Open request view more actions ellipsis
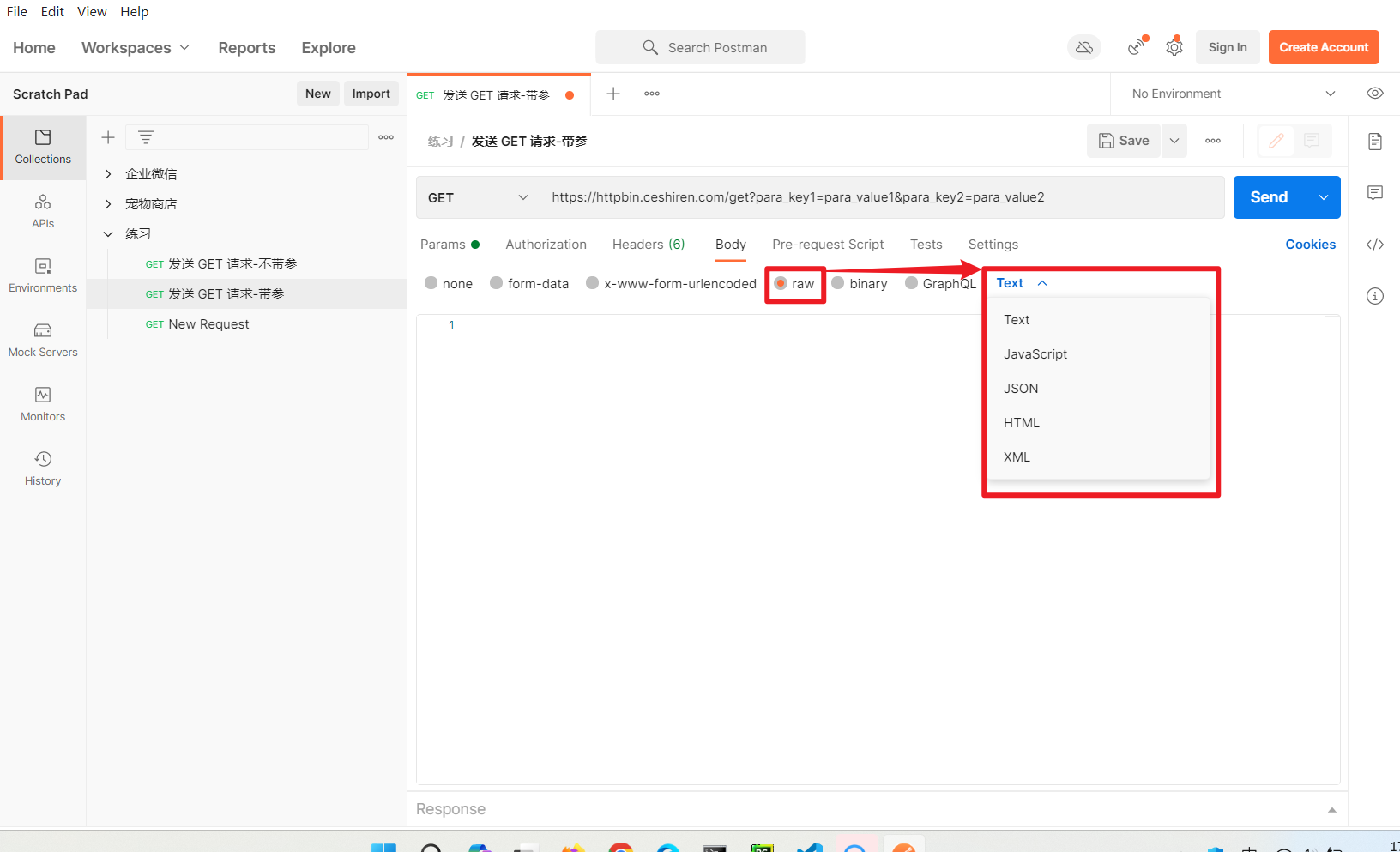Viewport: 1400px width, 852px height. click(1213, 141)
